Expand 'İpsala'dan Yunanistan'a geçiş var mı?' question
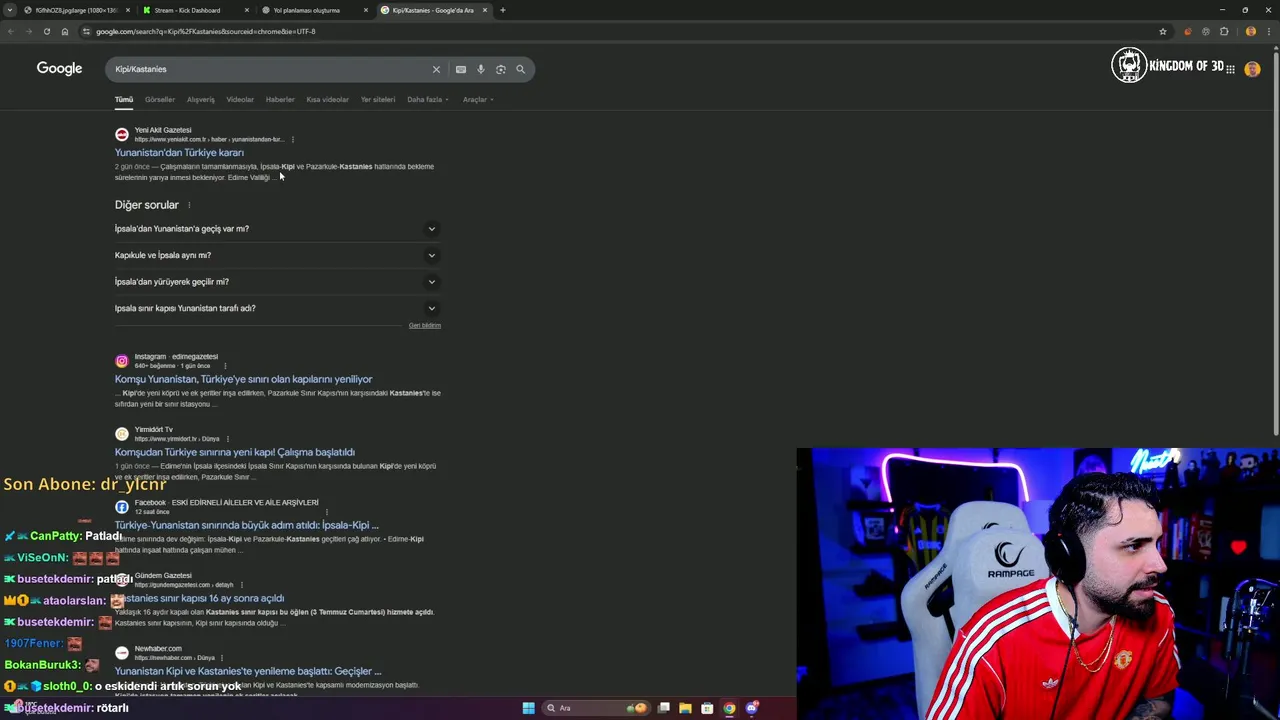Image resolution: width=1280 pixels, height=720 pixels. (277, 229)
